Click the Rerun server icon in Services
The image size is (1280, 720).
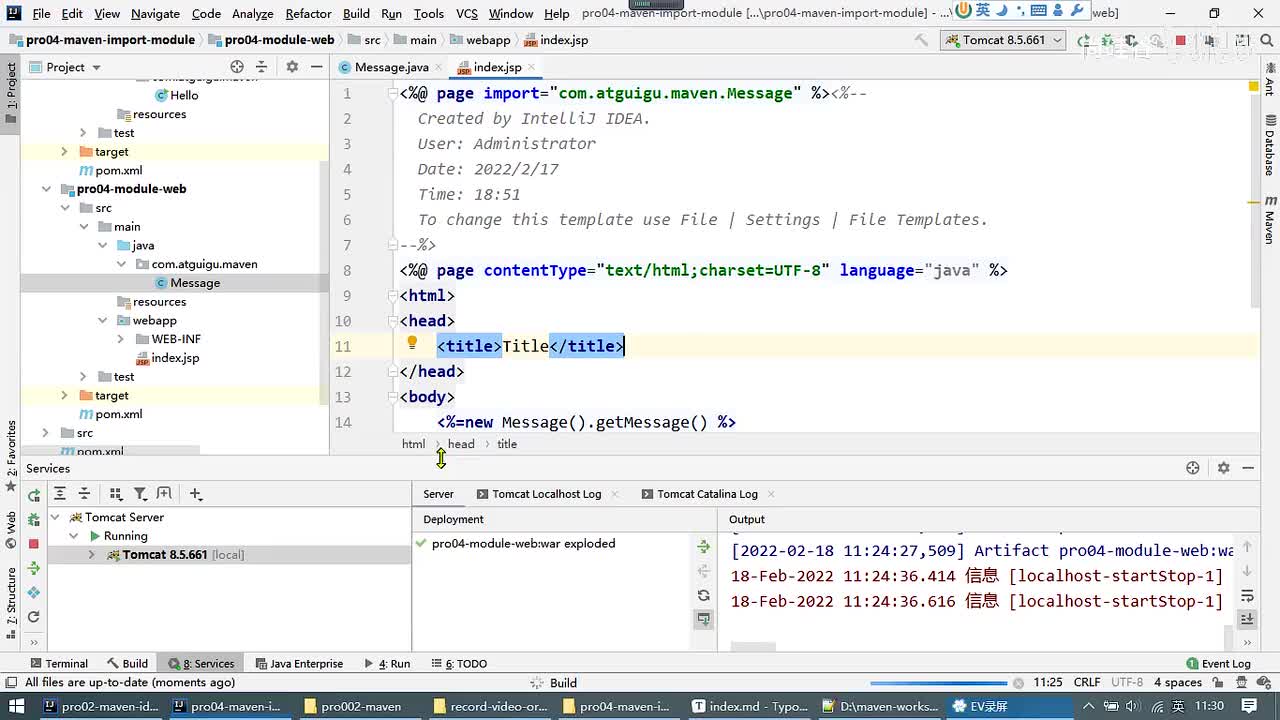click(x=33, y=495)
